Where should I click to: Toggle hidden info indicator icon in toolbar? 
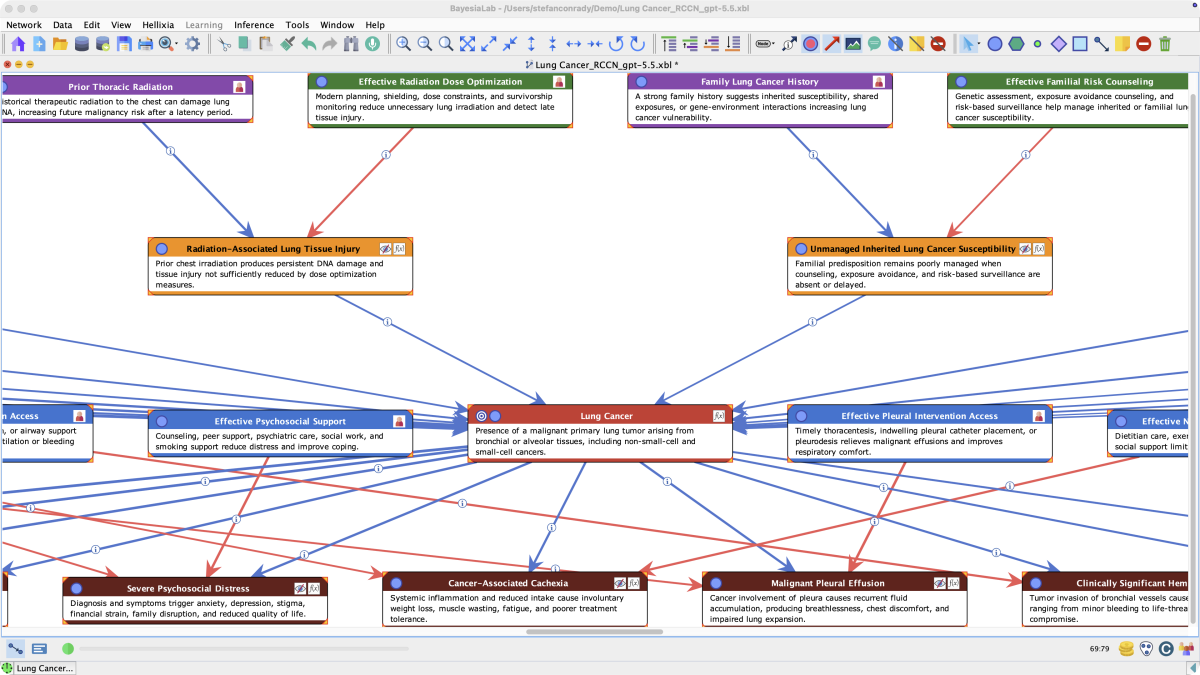(895, 44)
